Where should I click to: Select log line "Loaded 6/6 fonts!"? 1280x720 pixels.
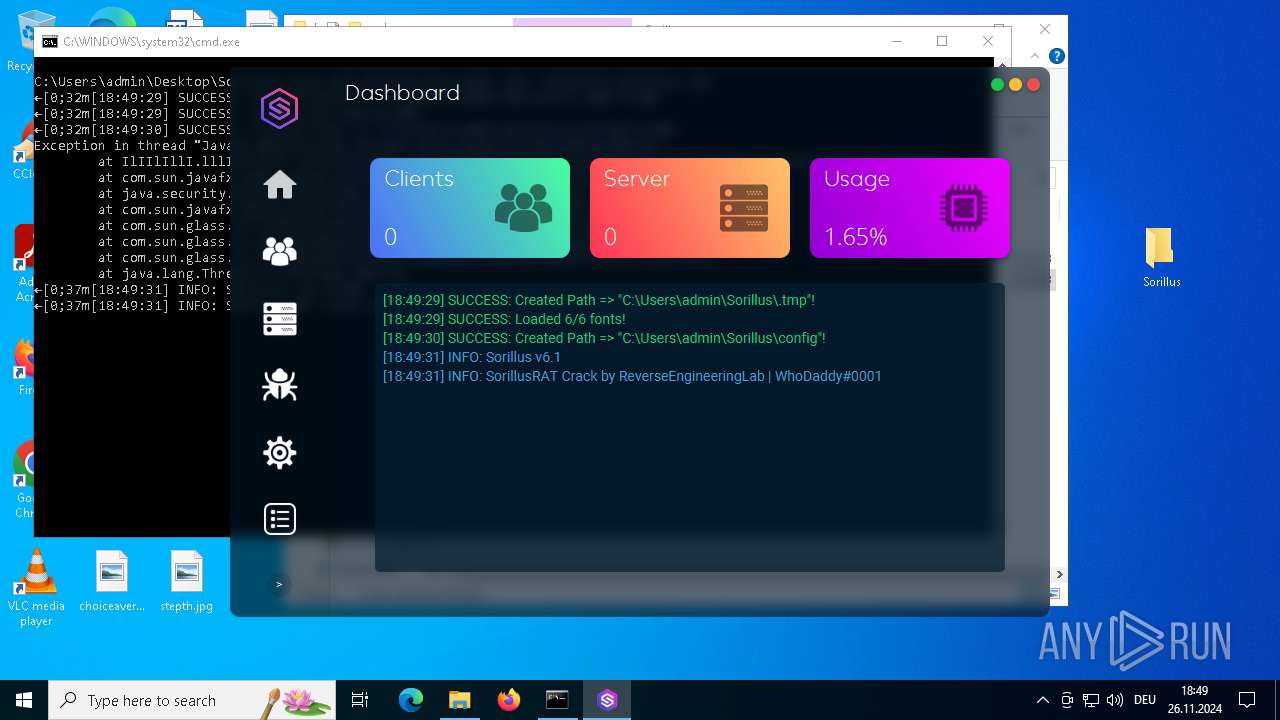[x=504, y=319]
